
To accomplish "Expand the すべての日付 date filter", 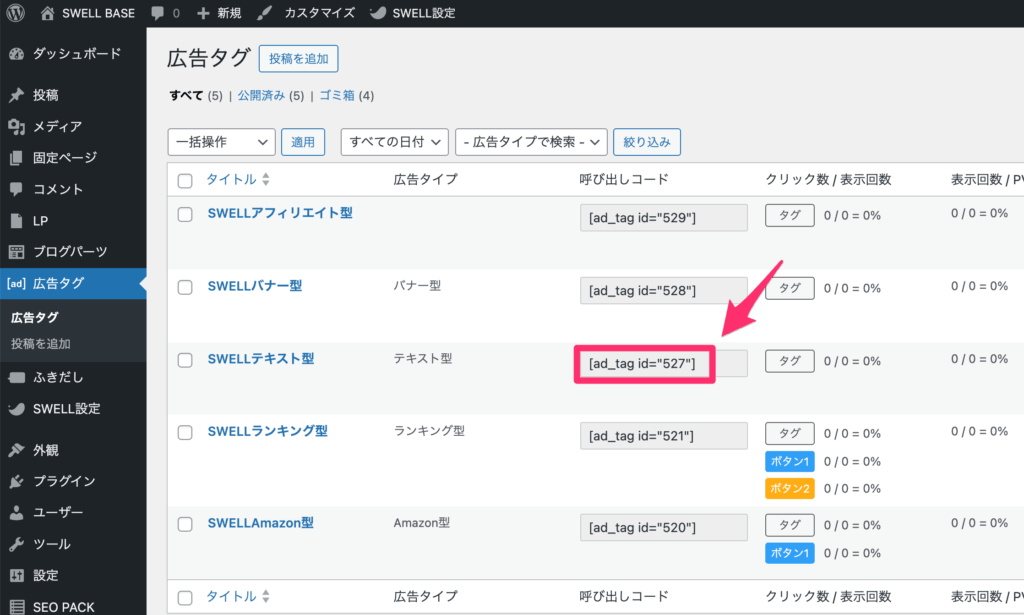I will (x=394, y=142).
